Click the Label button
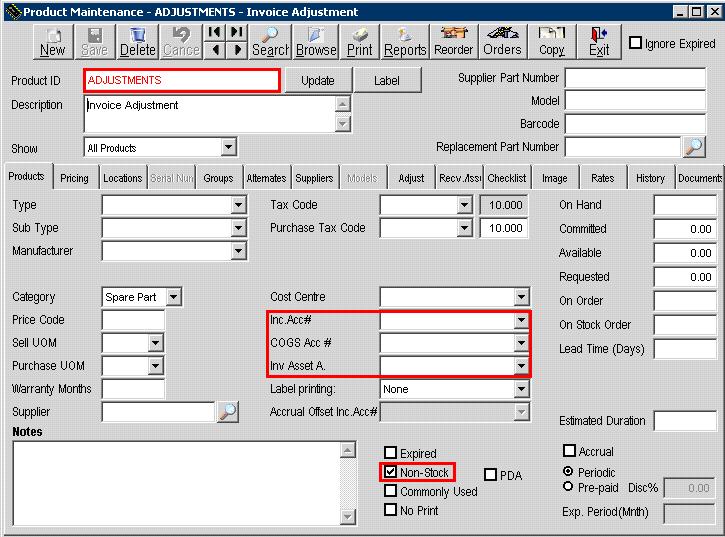This screenshot has width=725, height=537. click(386, 81)
